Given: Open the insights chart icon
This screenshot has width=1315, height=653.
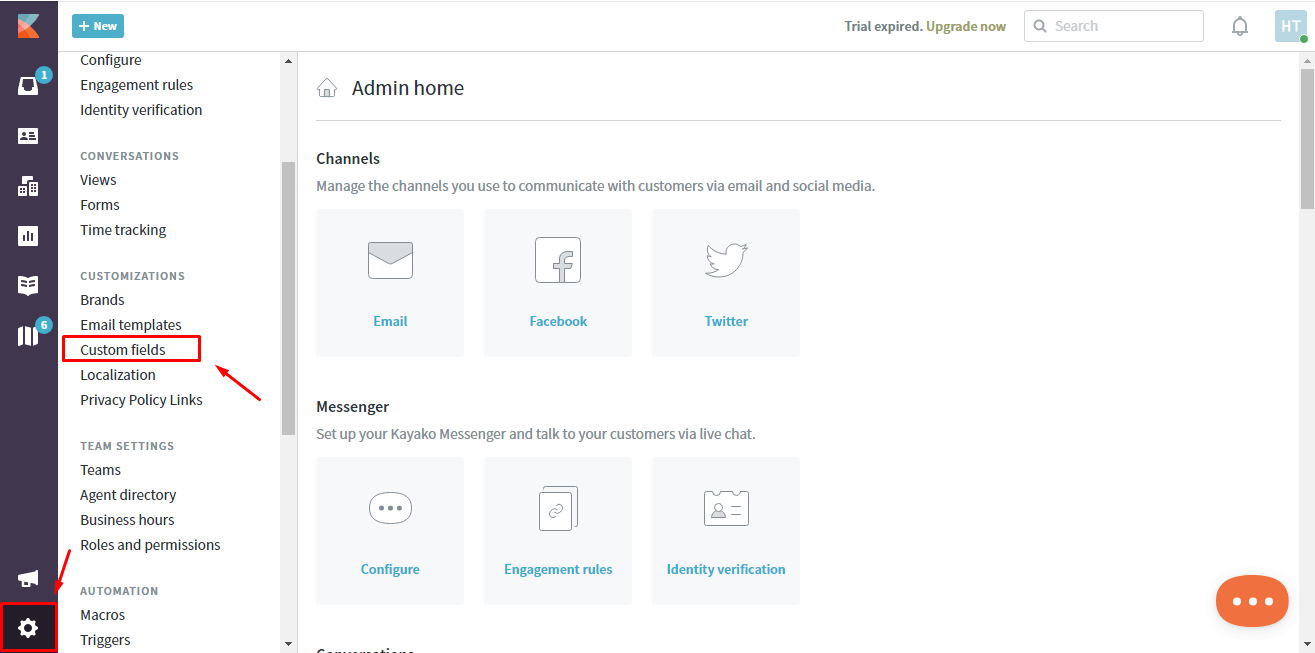Looking at the screenshot, I should pos(28,236).
